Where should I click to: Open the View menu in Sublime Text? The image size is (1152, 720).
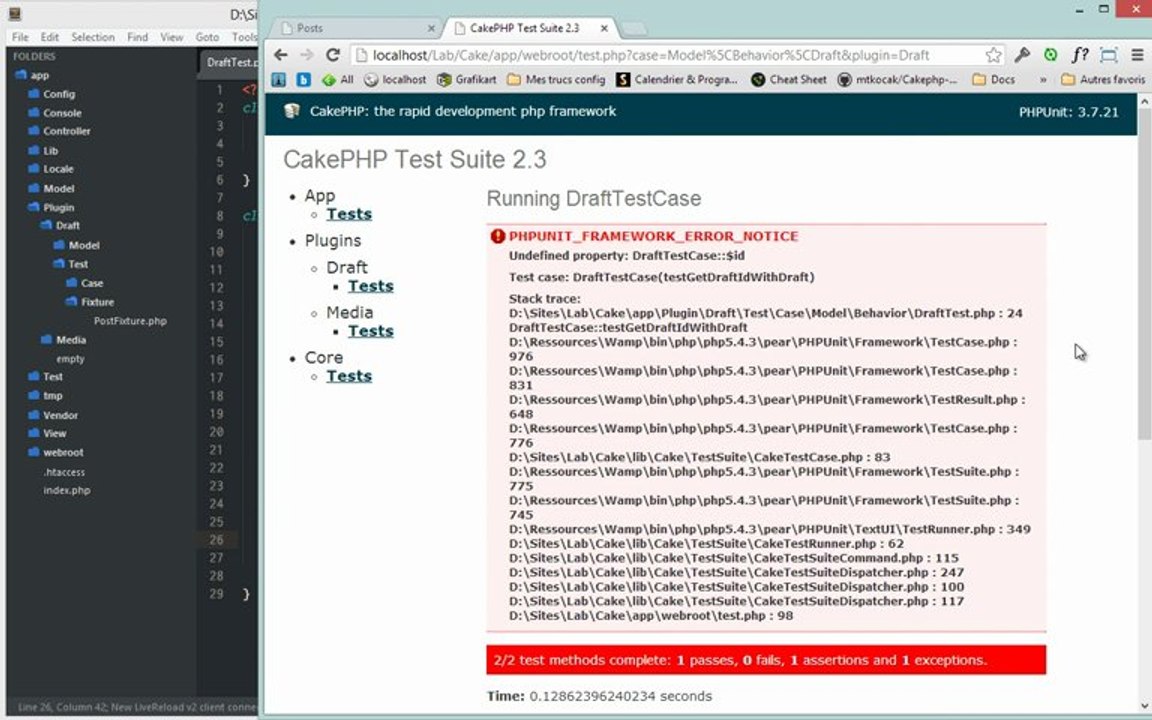click(172, 37)
